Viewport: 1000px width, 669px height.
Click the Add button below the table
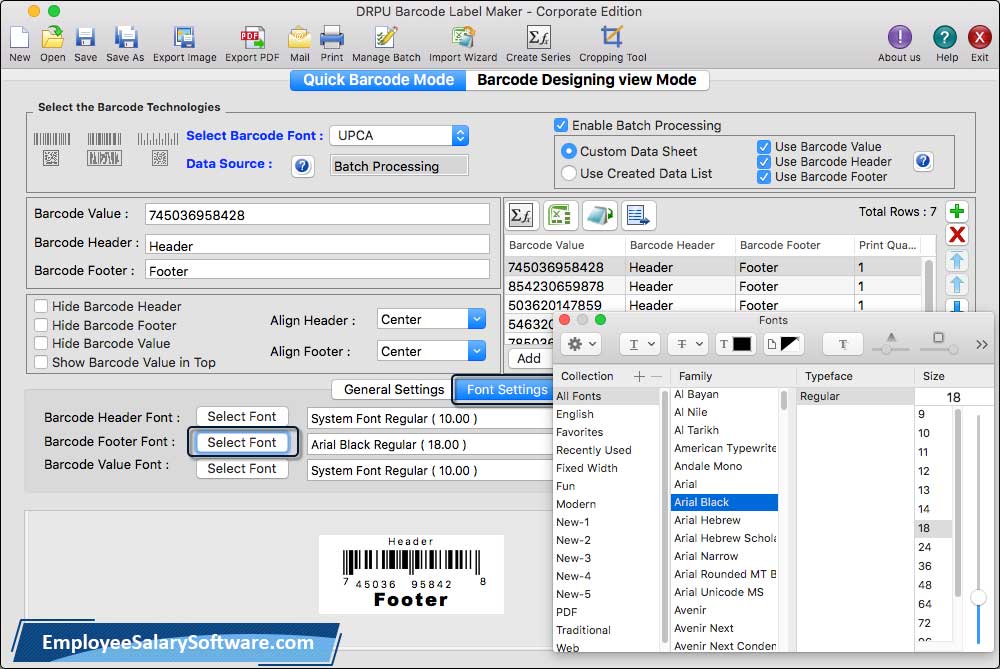(529, 358)
